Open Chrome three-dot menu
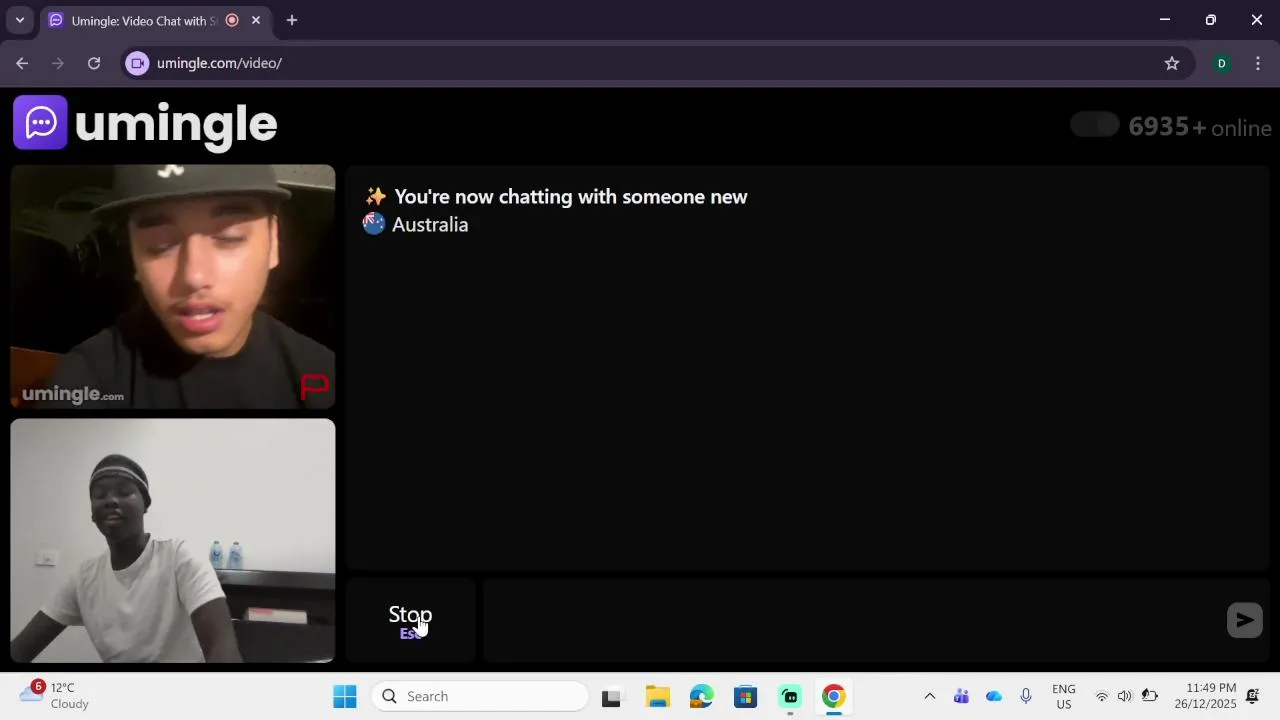The height and width of the screenshot is (720, 1280). [x=1258, y=63]
